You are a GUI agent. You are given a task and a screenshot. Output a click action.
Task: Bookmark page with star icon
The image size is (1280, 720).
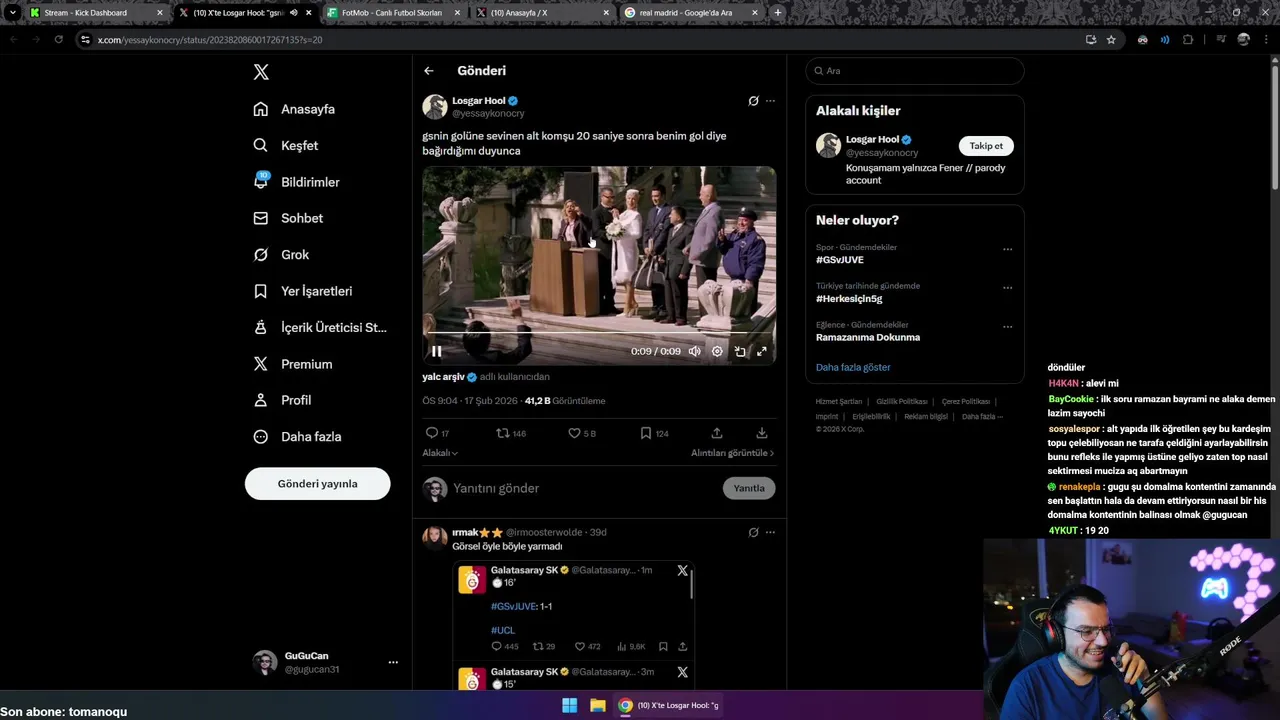click(x=1111, y=40)
